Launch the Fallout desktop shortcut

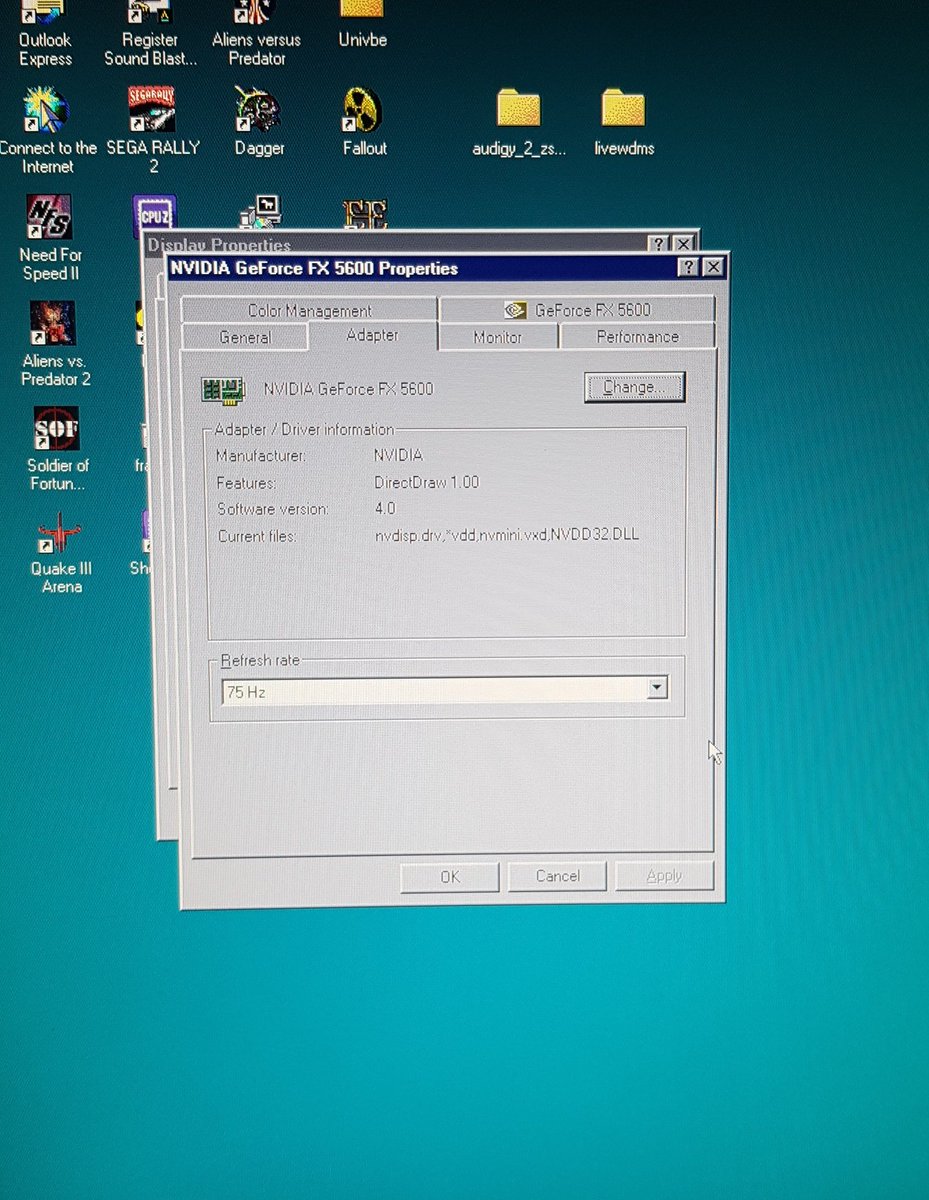click(x=364, y=121)
